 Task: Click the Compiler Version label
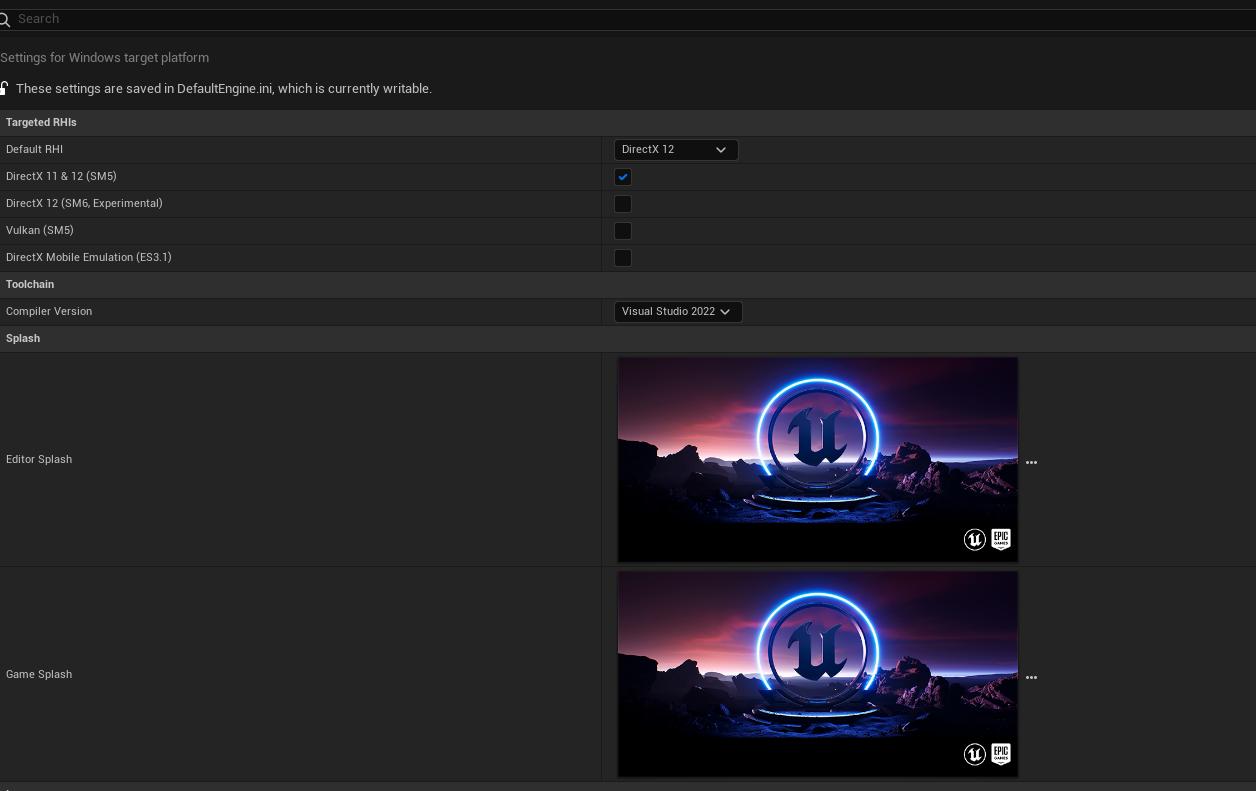point(49,311)
